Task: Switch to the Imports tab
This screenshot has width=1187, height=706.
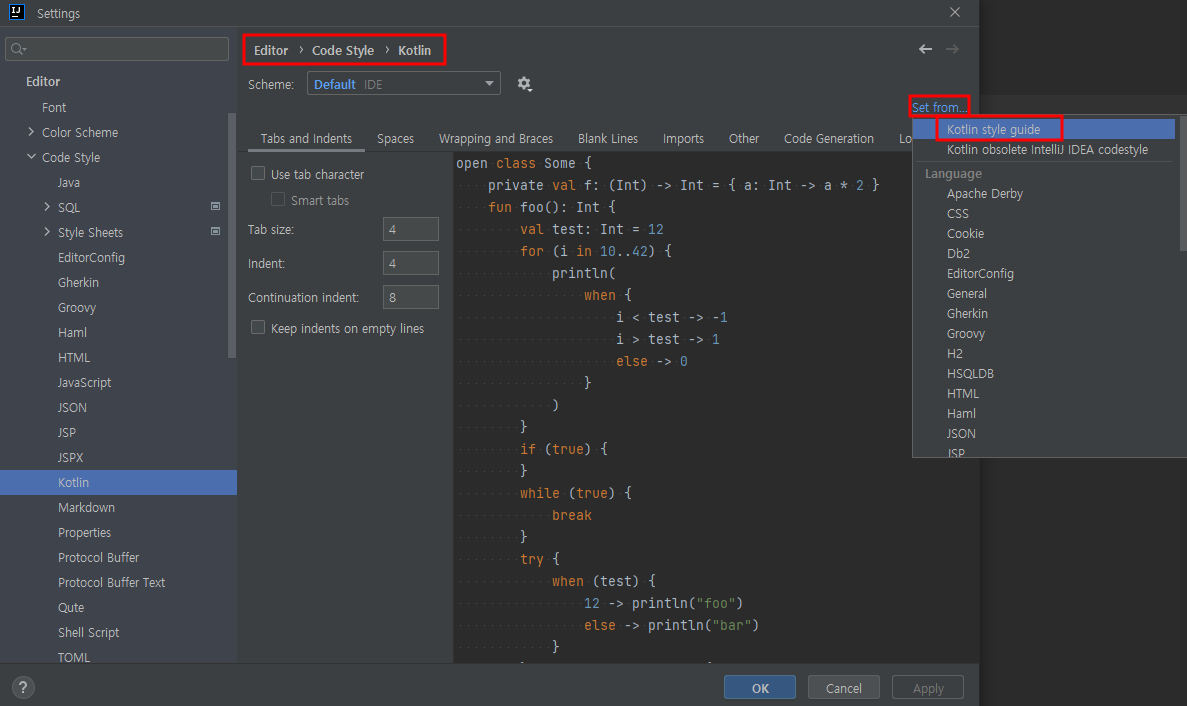Action: pos(683,138)
